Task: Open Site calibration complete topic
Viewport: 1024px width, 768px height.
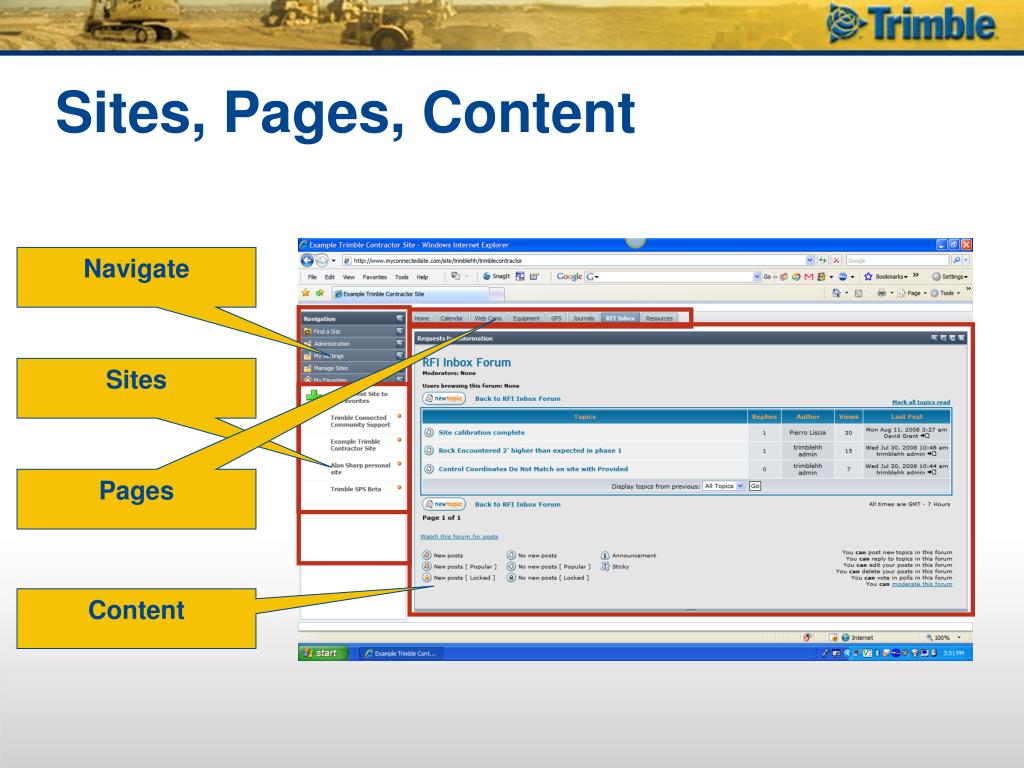Action: click(x=481, y=432)
